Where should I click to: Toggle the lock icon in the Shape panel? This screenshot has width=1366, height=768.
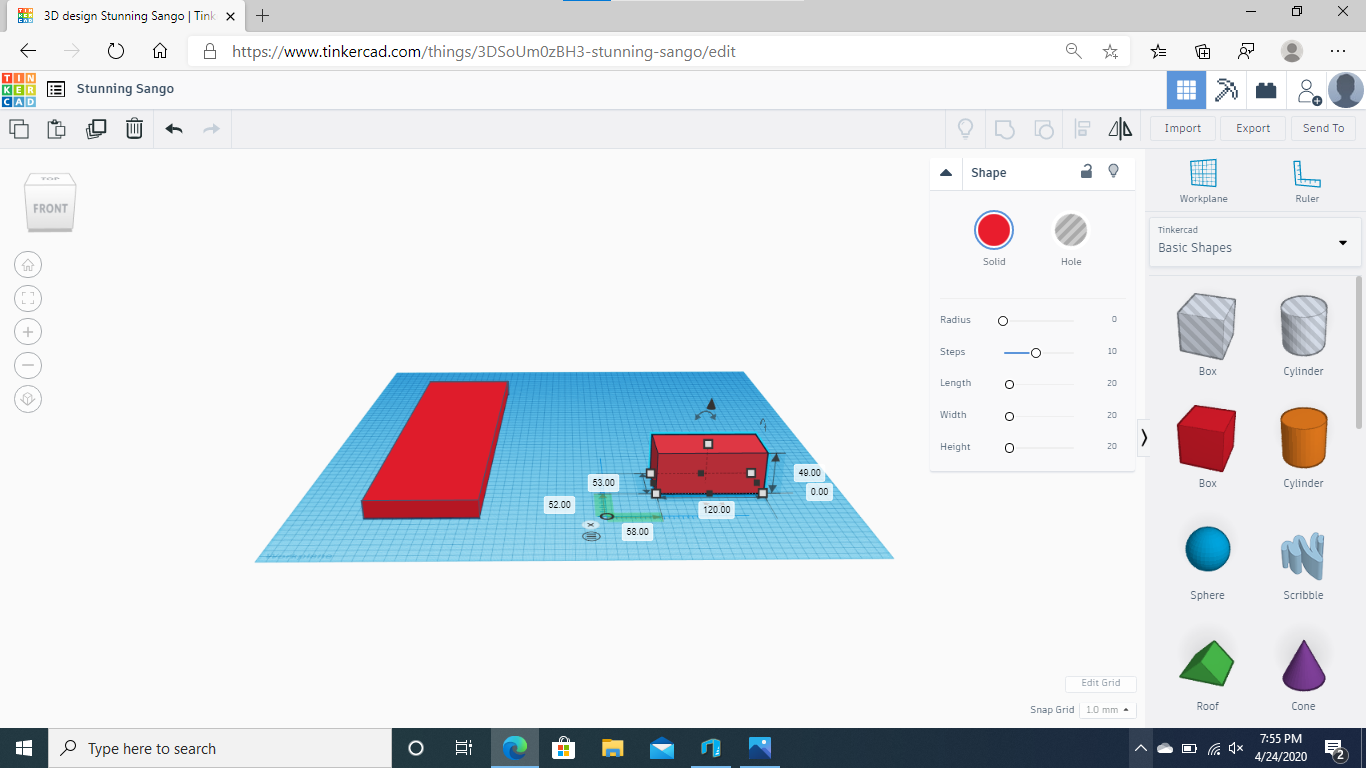point(1086,171)
